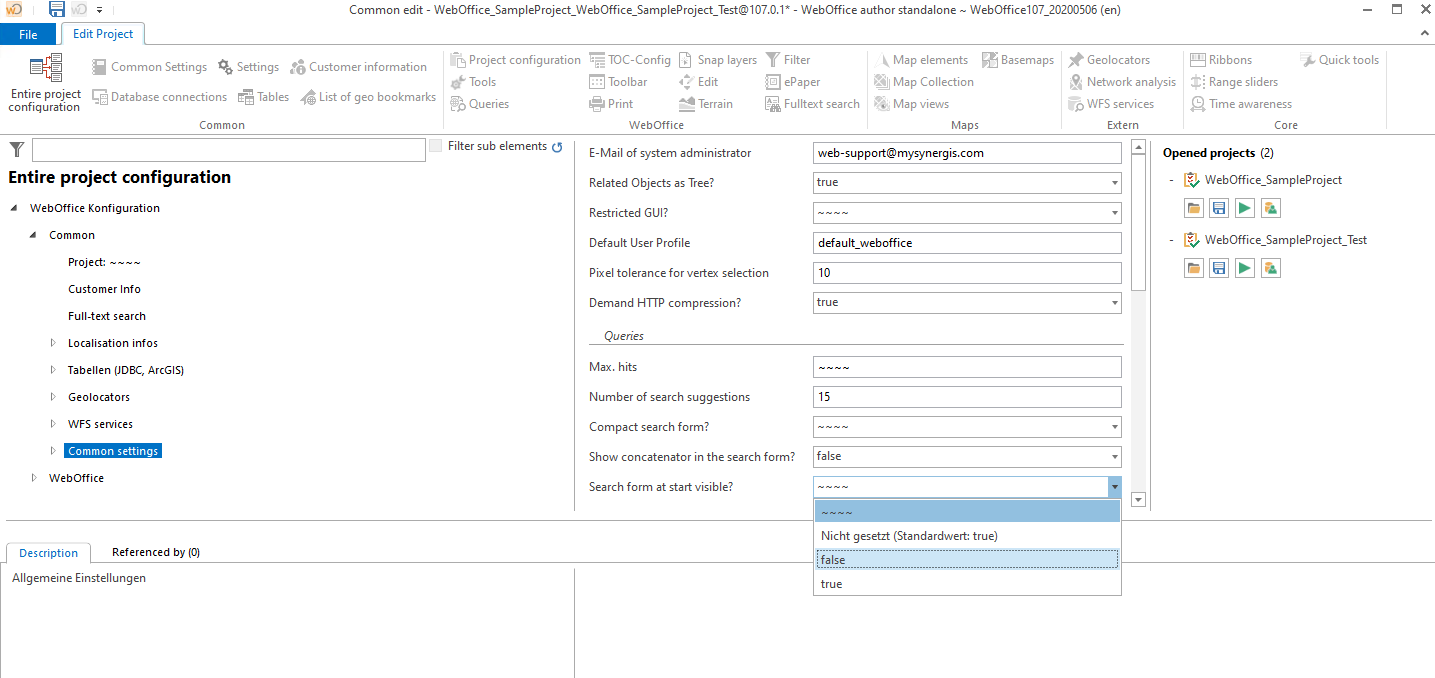Click the Common Settings ribbon button

pos(149,66)
